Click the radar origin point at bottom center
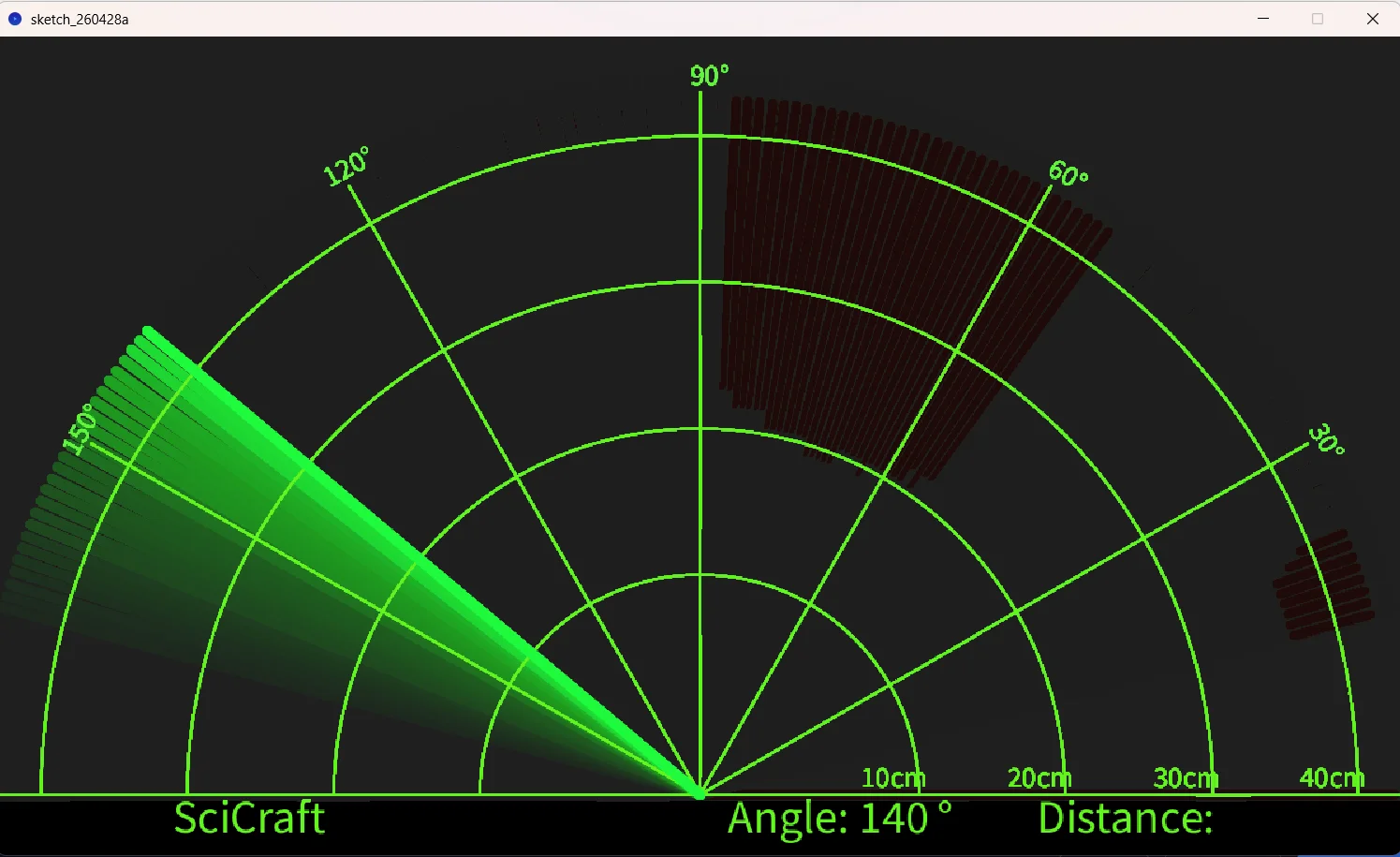 pos(700,793)
